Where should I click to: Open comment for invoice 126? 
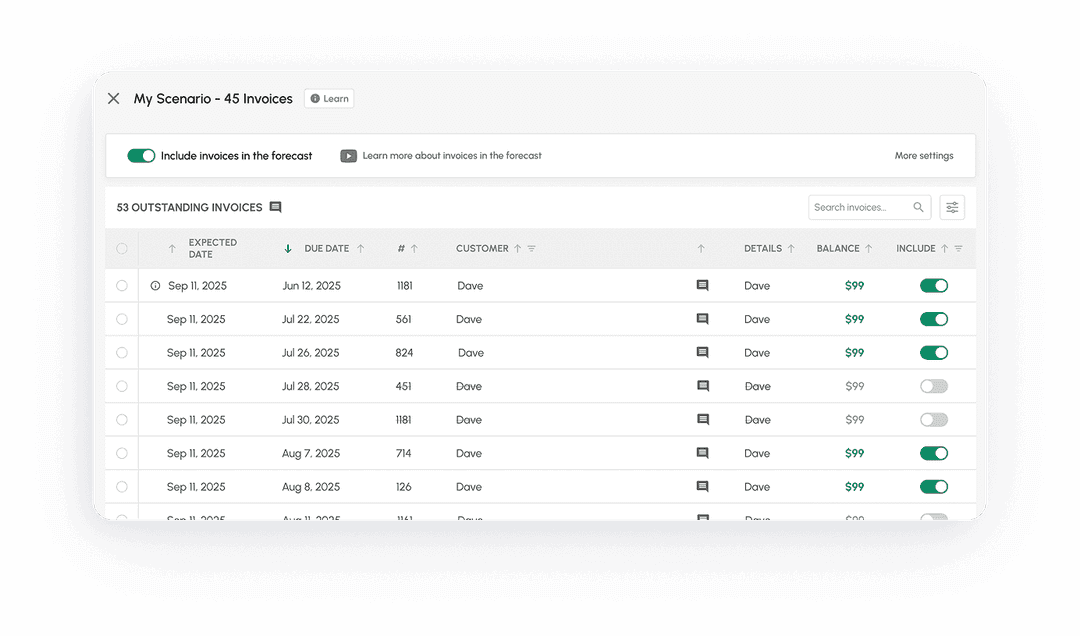(703, 487)
